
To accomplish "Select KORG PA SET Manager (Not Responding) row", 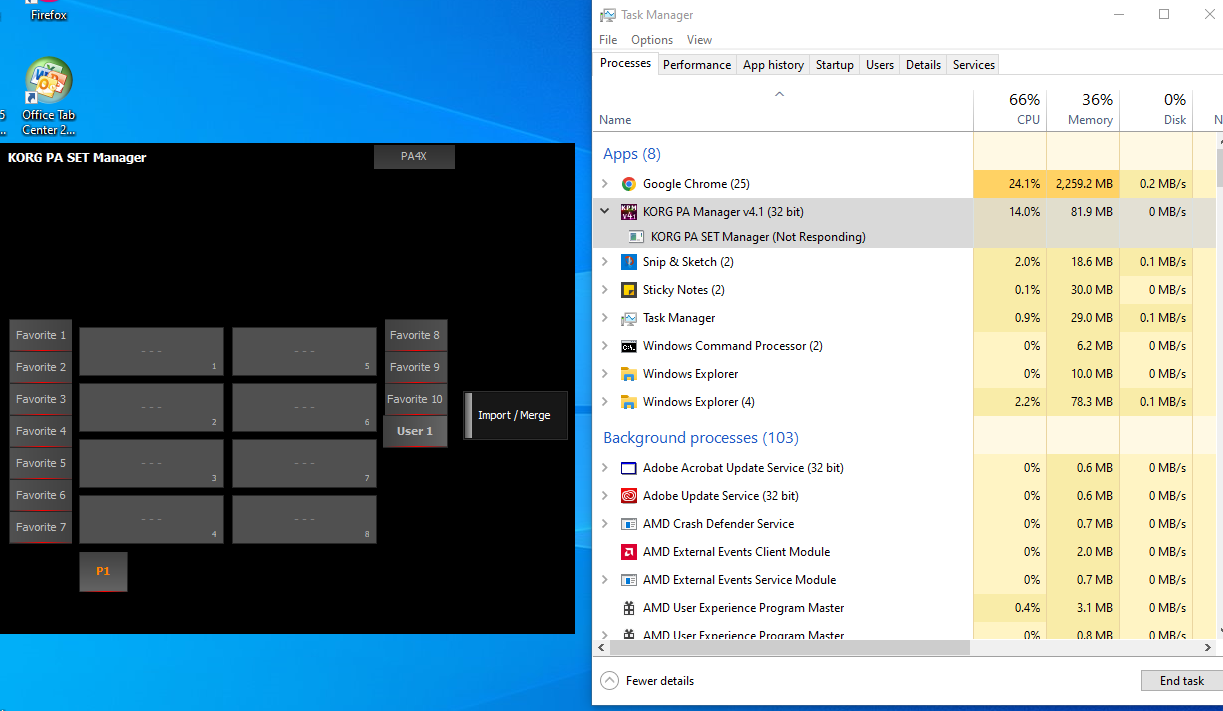I will click(782, 237).
